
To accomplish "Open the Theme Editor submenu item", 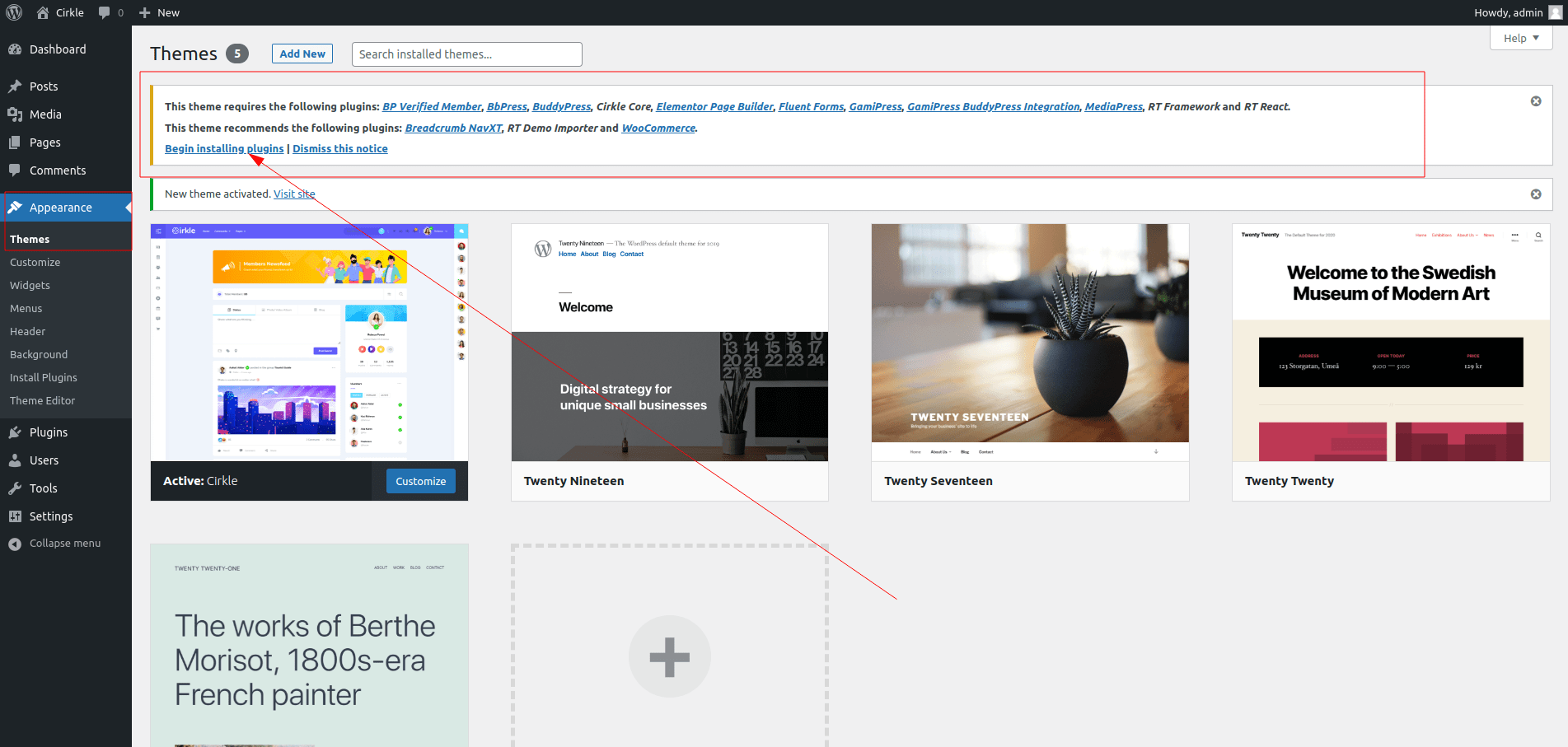I will (x=43, y=400).
